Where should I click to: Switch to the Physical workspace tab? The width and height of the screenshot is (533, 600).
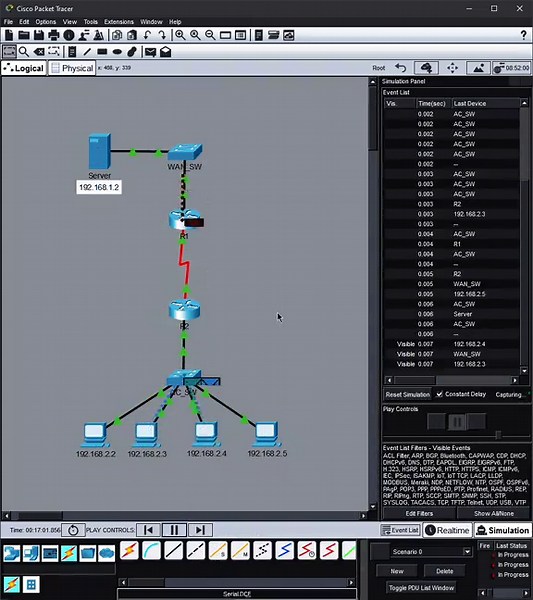72,68
